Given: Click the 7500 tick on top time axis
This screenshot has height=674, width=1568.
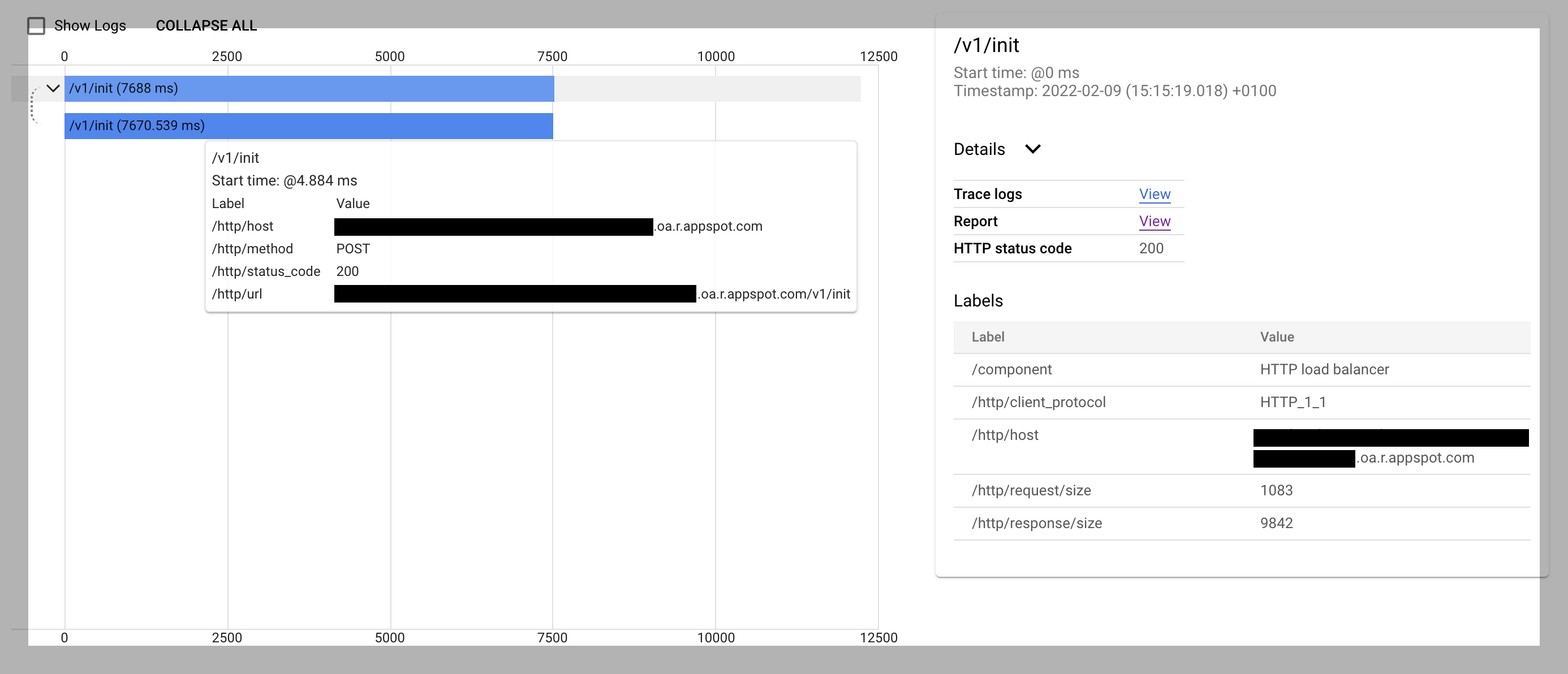Looking at the screenshot, I should coord(552,57).
